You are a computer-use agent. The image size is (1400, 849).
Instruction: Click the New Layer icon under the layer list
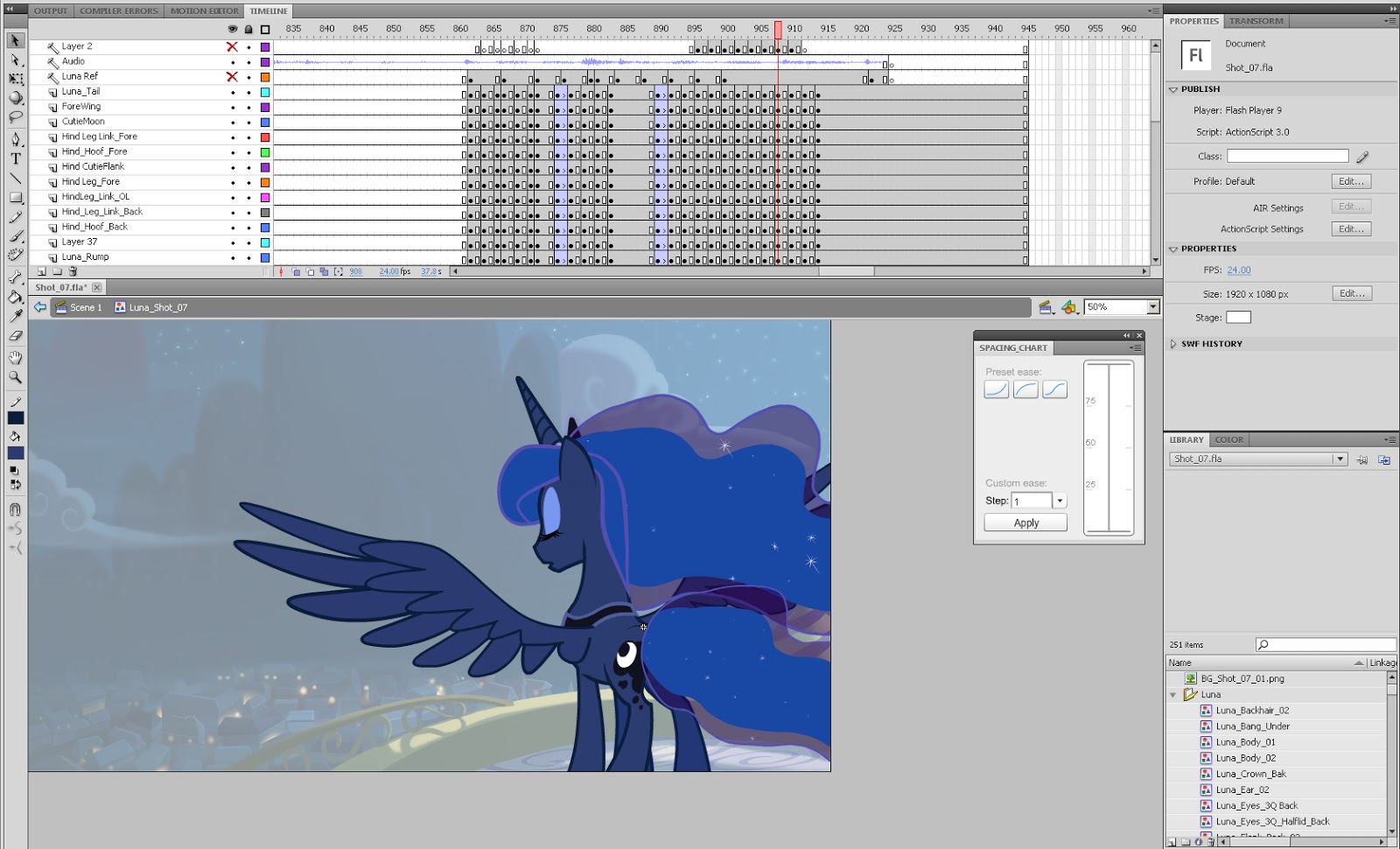point(41,272)
